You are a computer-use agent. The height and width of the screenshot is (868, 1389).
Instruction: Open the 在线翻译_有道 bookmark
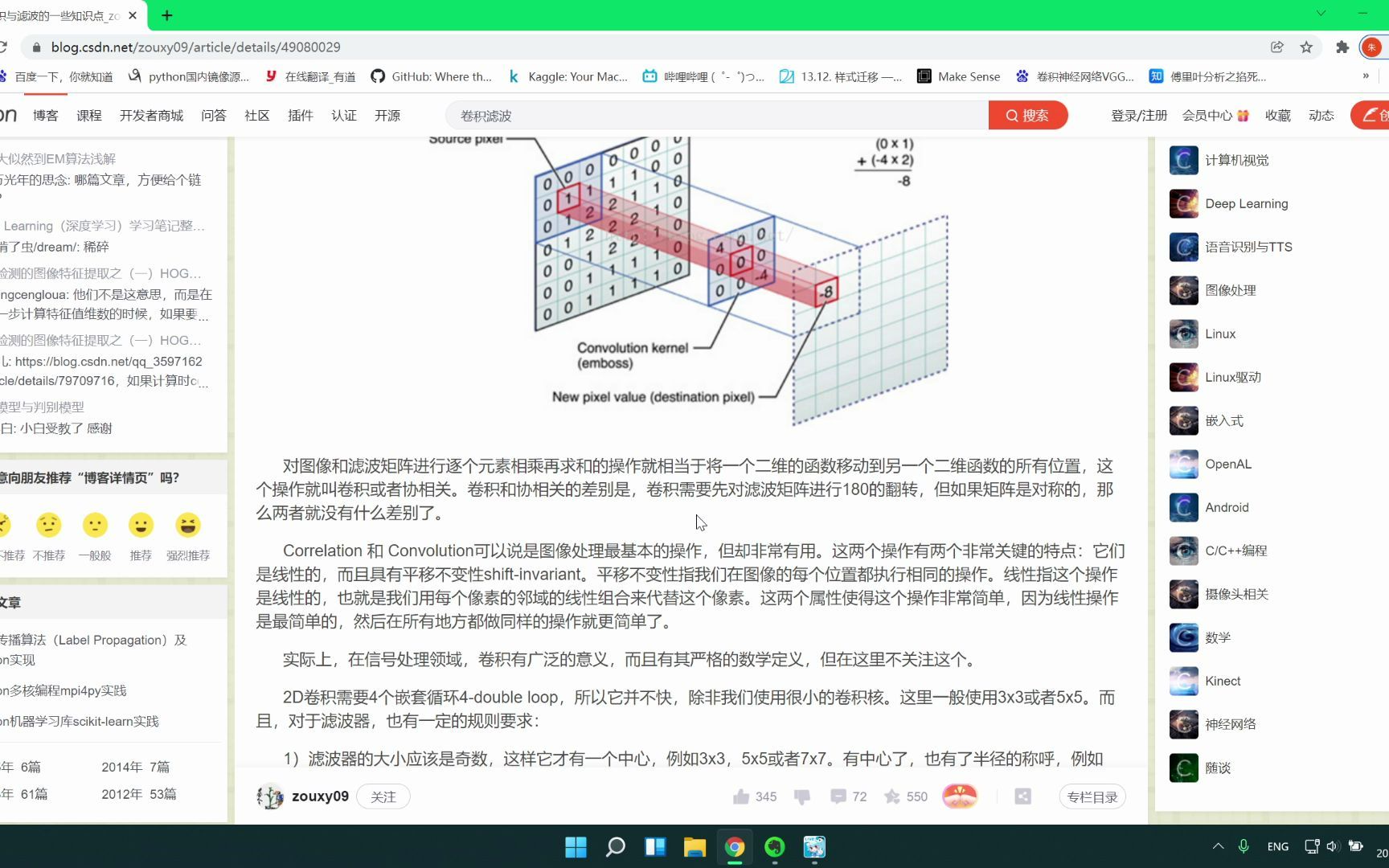click(x=310, y=76)
